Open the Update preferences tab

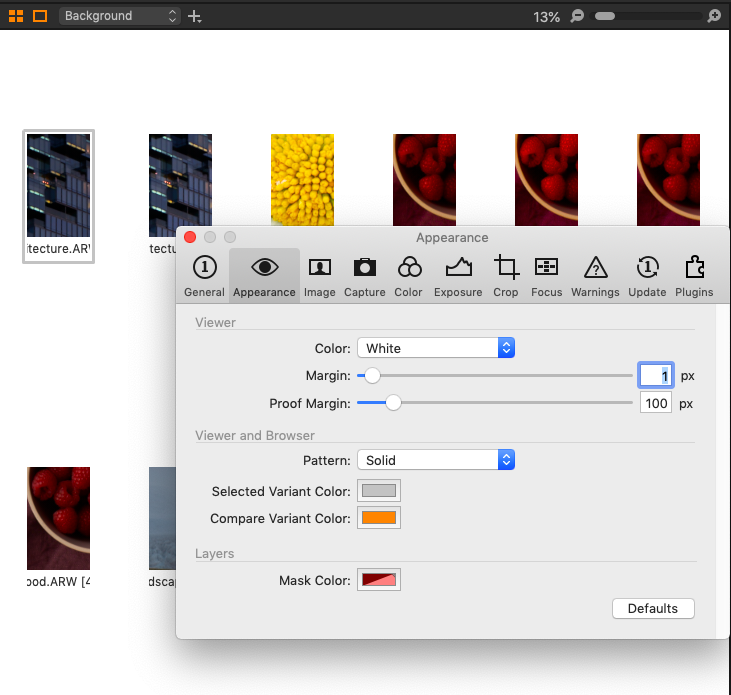click(647, 276)
